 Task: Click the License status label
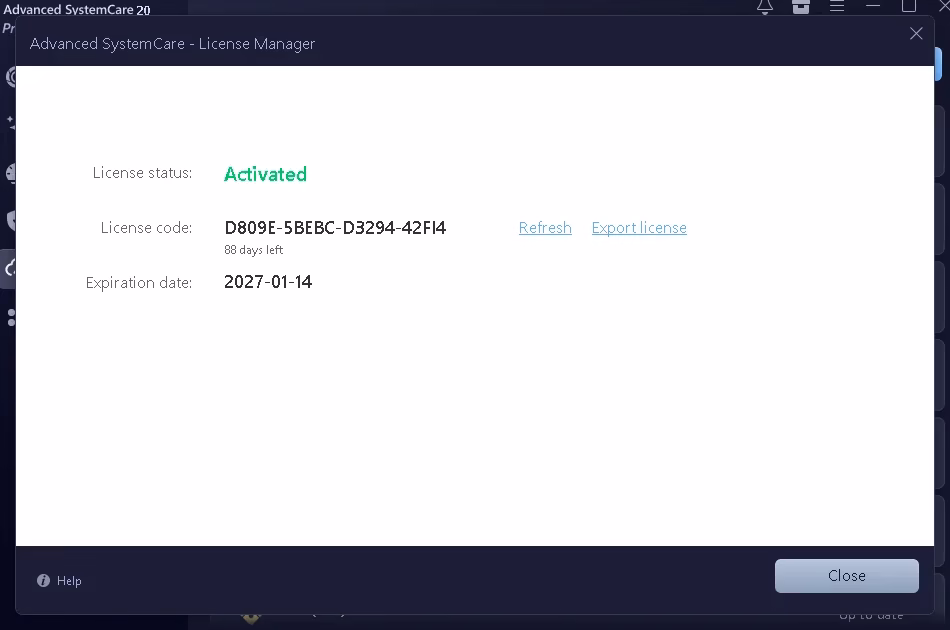142,173
